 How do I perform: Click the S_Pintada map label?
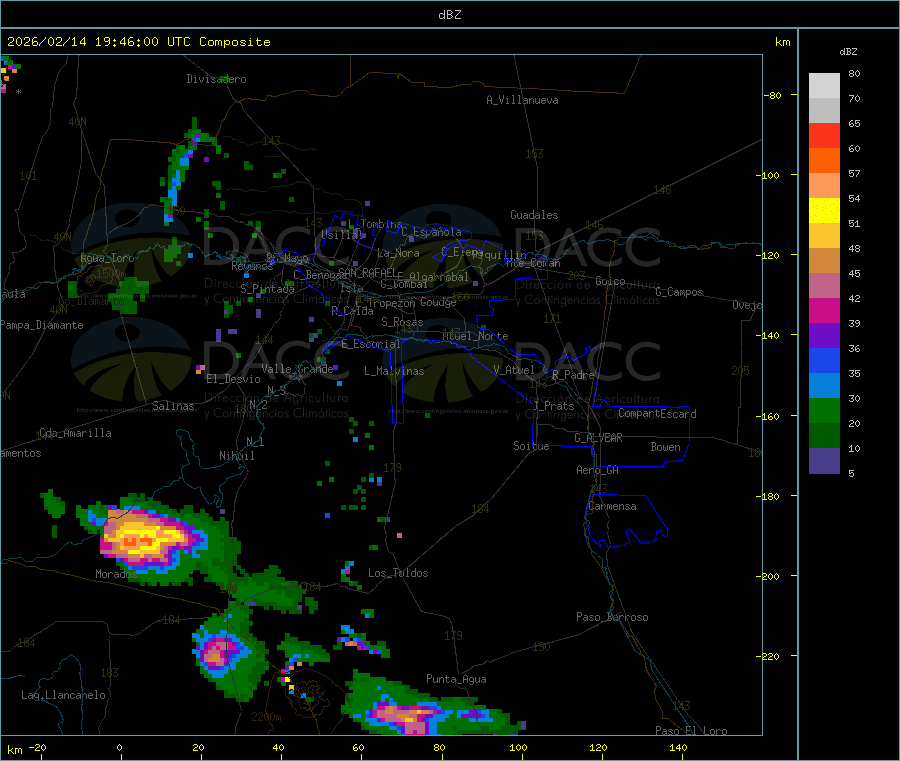coord(267,289)
